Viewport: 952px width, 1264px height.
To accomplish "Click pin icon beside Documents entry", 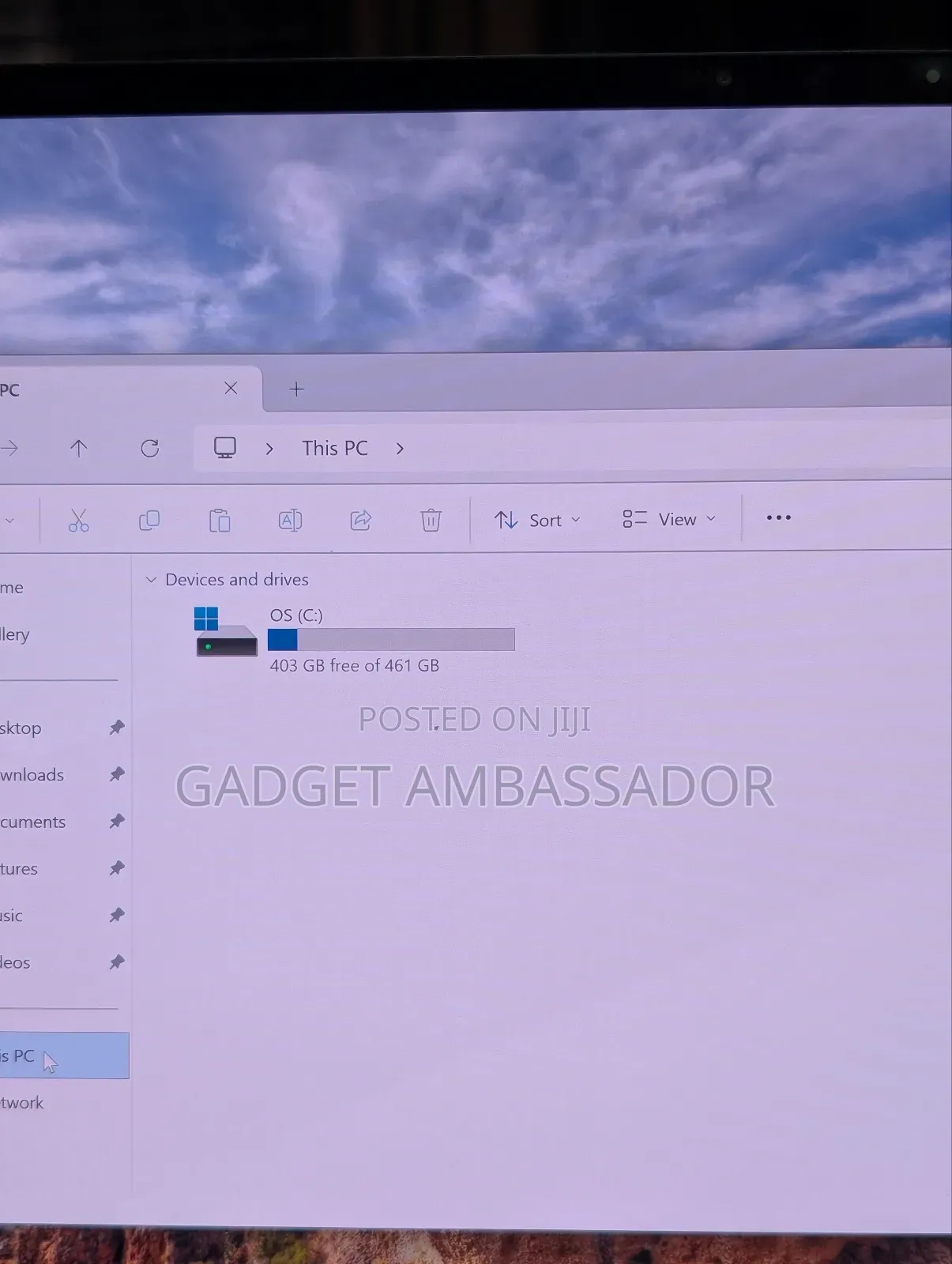I will 117,821.
